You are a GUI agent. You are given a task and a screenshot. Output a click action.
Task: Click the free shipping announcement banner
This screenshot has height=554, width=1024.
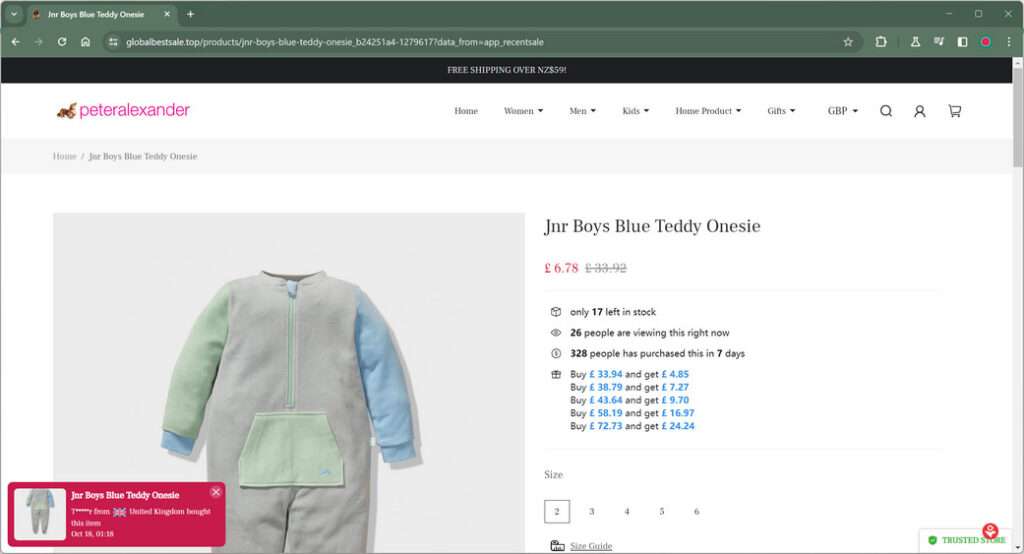click(x=507, y=70)
